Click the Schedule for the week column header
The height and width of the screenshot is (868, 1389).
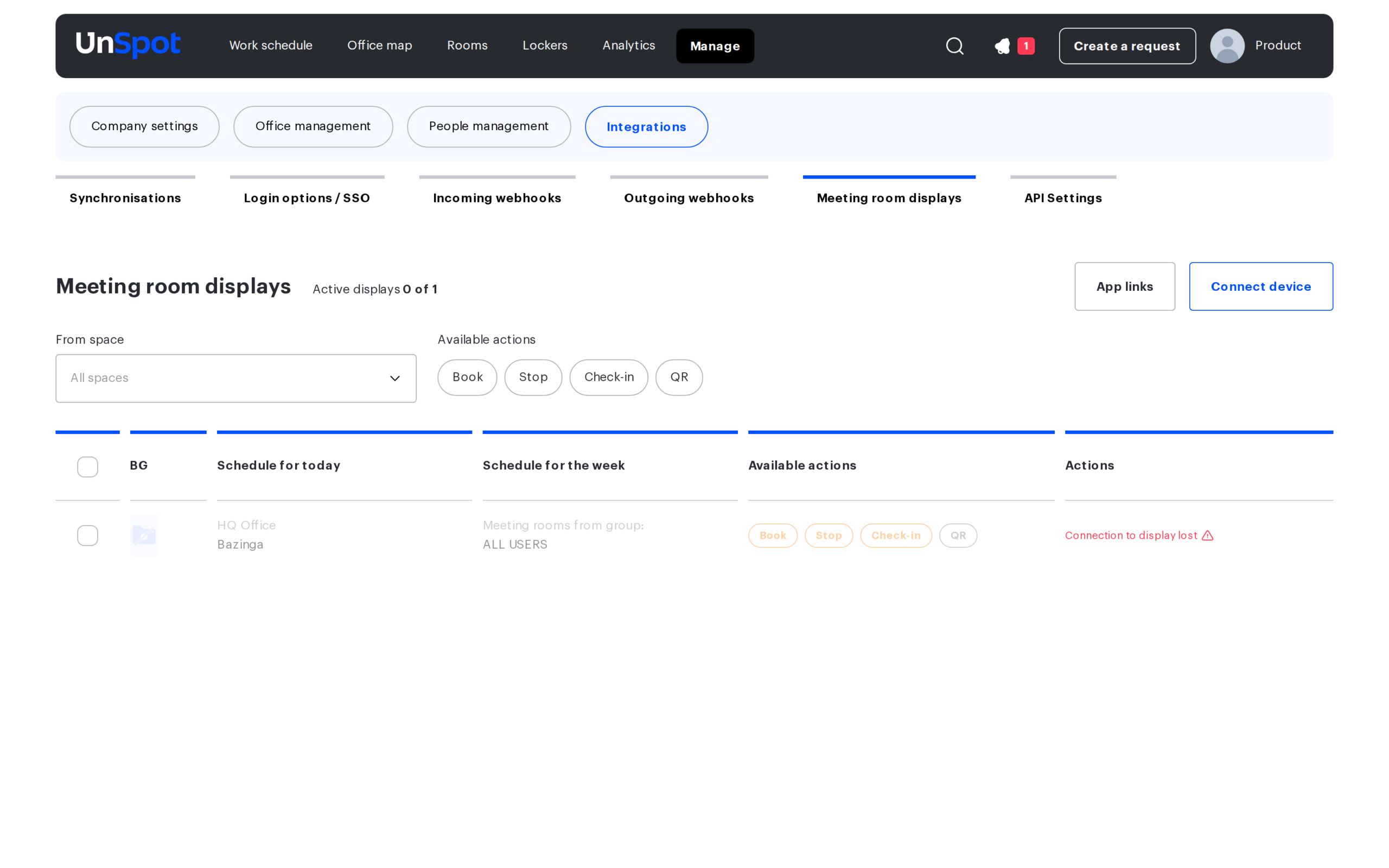(553, 465)
